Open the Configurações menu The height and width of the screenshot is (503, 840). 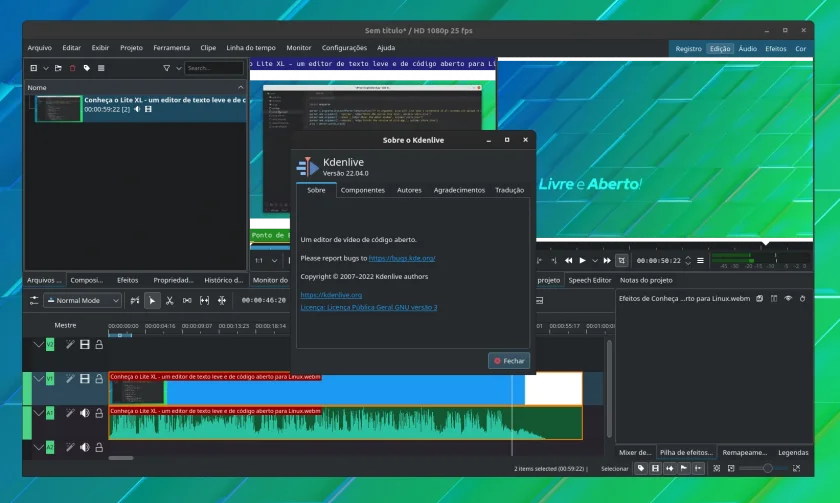(x=344, y=48)
